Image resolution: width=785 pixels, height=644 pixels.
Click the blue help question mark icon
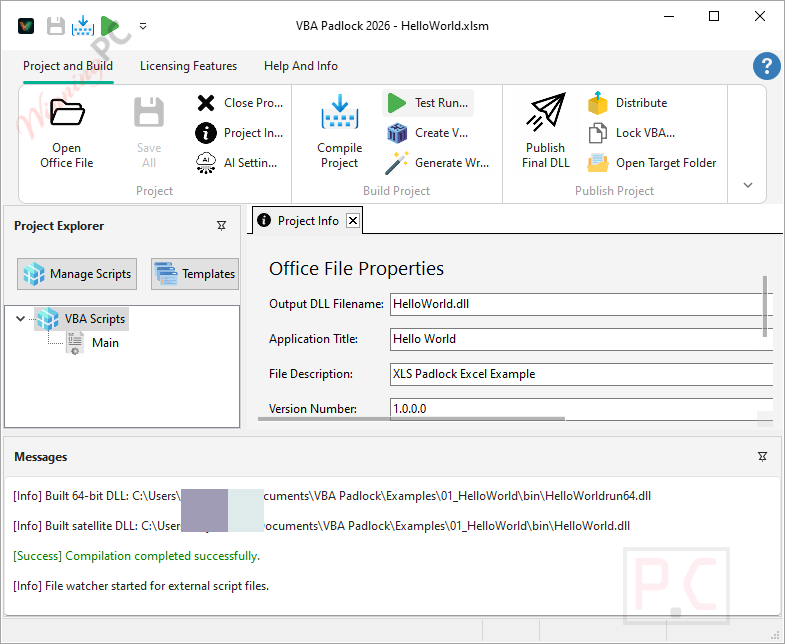766,66
